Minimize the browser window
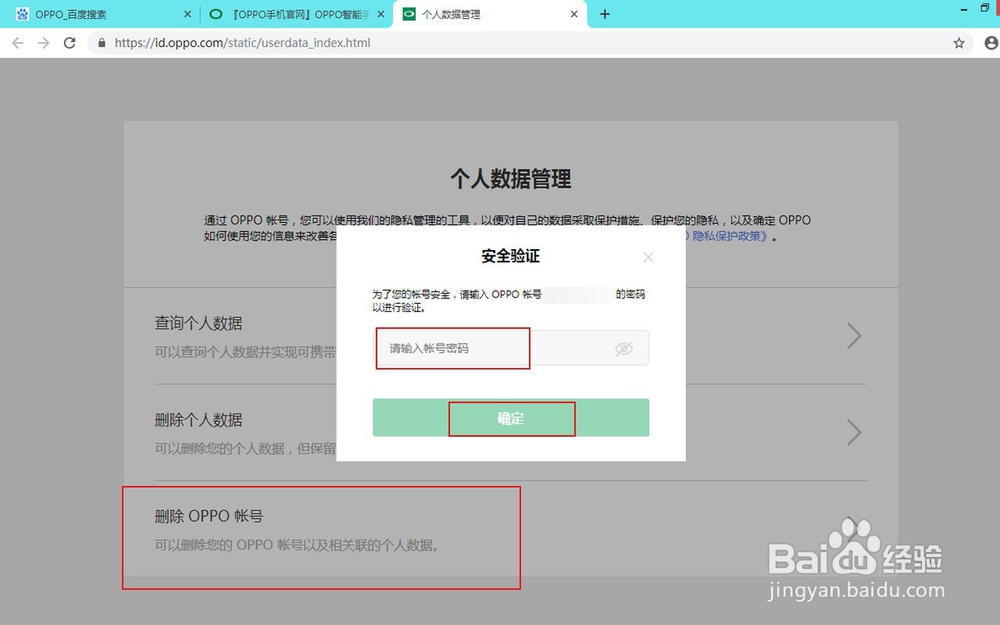The height and width of the screenshot is (625, 1000). click(964, 9)
